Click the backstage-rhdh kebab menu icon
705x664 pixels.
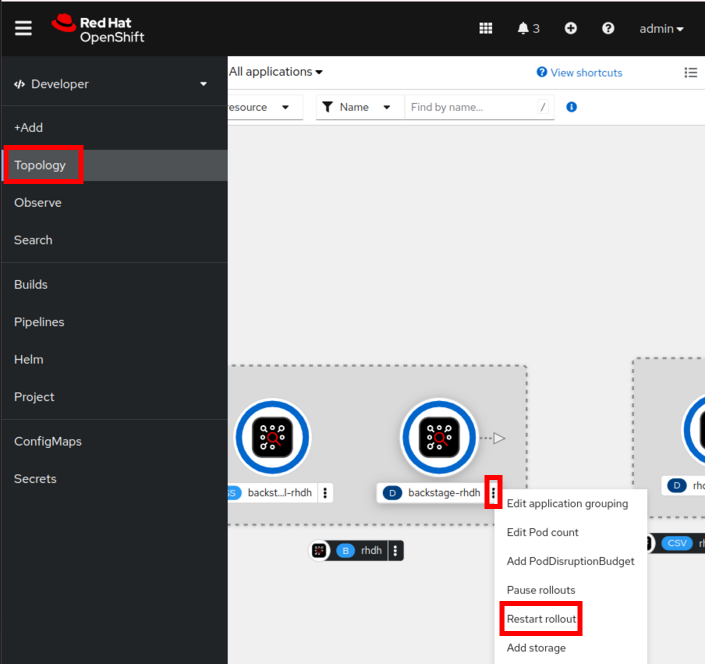pos(493,493)
